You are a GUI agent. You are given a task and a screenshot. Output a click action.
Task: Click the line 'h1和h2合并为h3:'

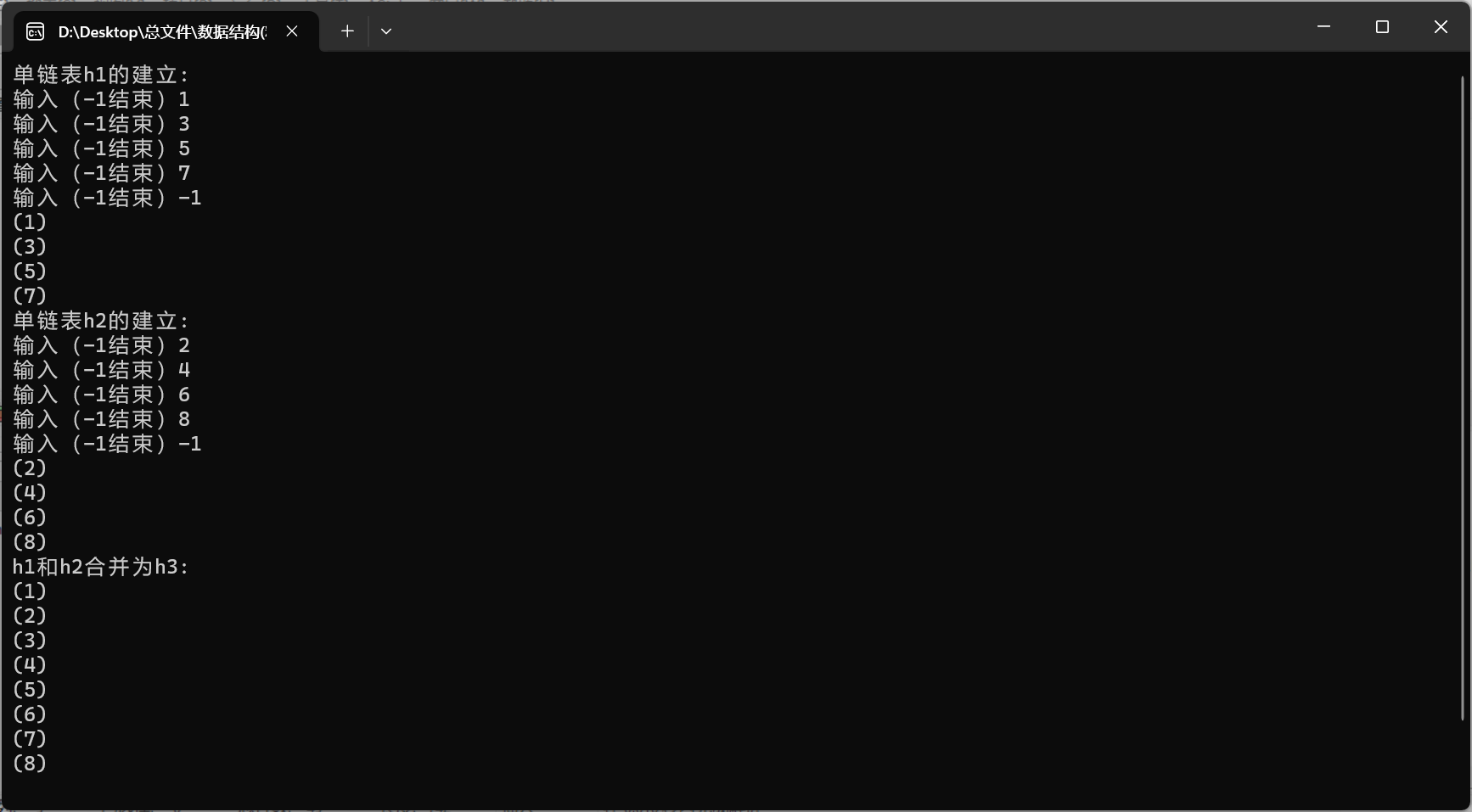pos(101,567)
